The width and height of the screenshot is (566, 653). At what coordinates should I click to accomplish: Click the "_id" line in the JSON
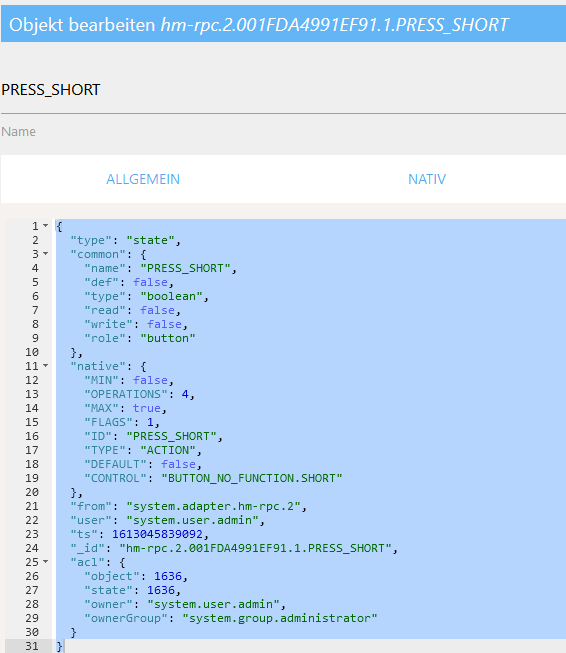(234, 548)
